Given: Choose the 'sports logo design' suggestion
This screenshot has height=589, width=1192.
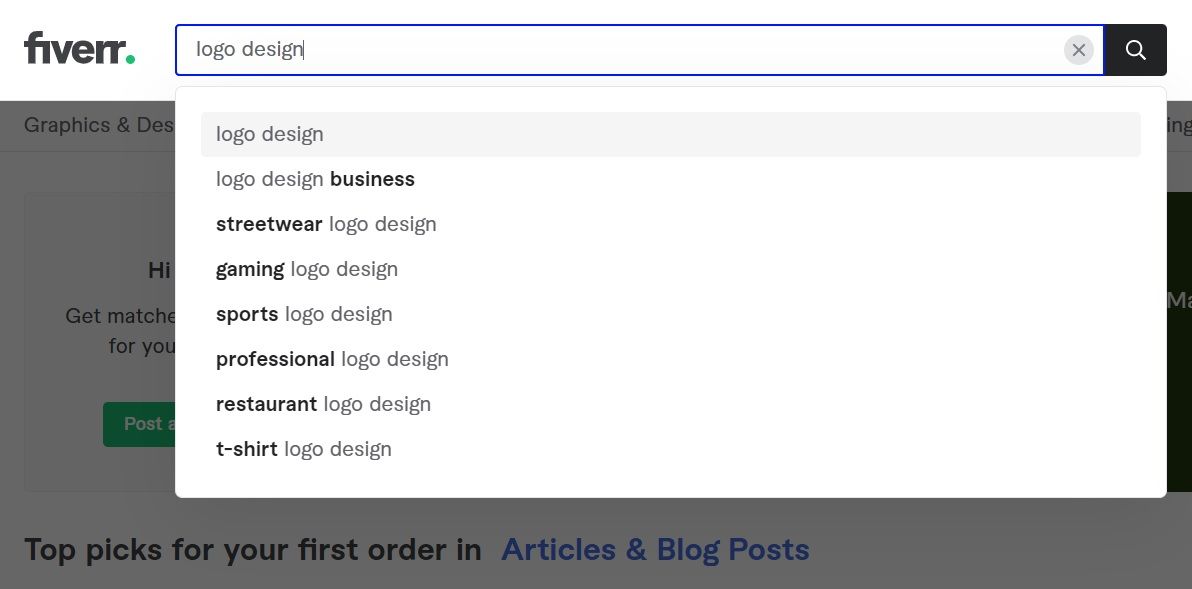Looking at the screenshot, I should [x=304, y=314].
